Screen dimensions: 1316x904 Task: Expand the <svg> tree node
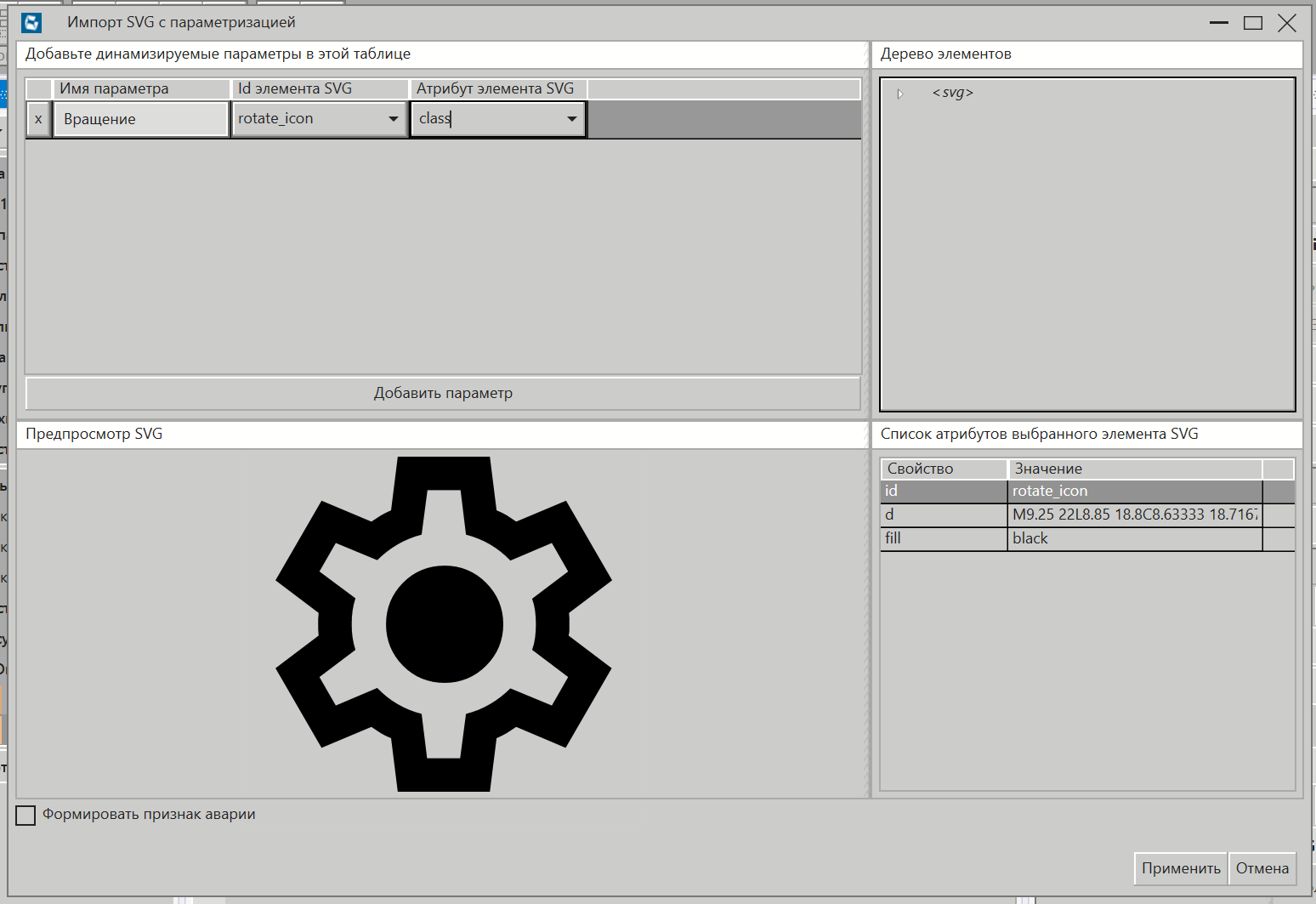[900, 94]
